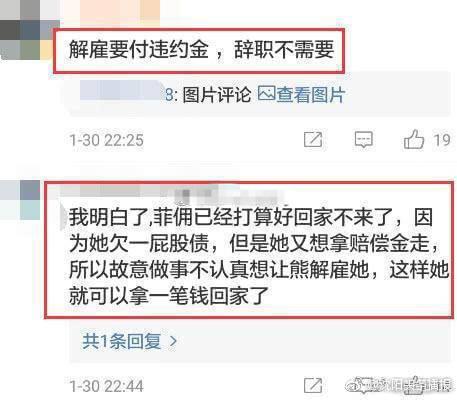
Task: Click the blurred image at top
Action: 110,12
